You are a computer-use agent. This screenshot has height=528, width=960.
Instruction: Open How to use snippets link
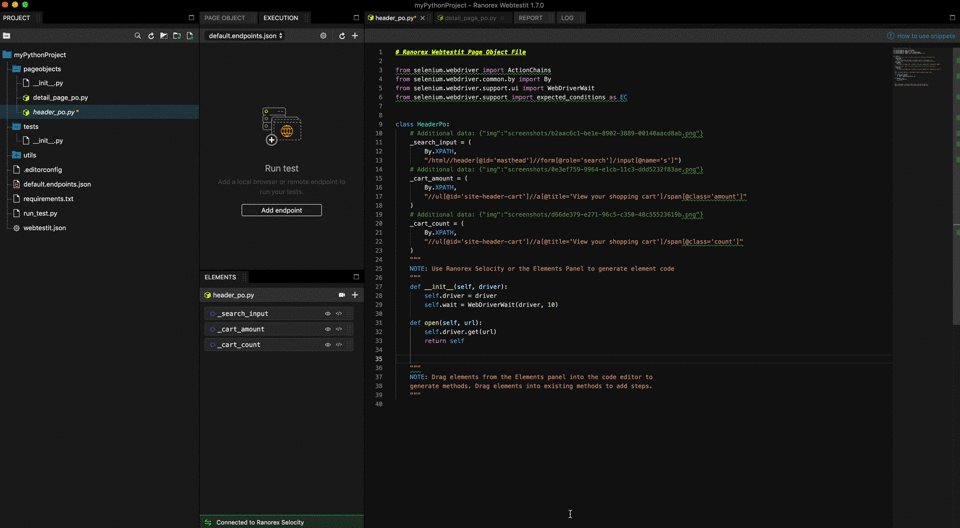tap(921, 36)
